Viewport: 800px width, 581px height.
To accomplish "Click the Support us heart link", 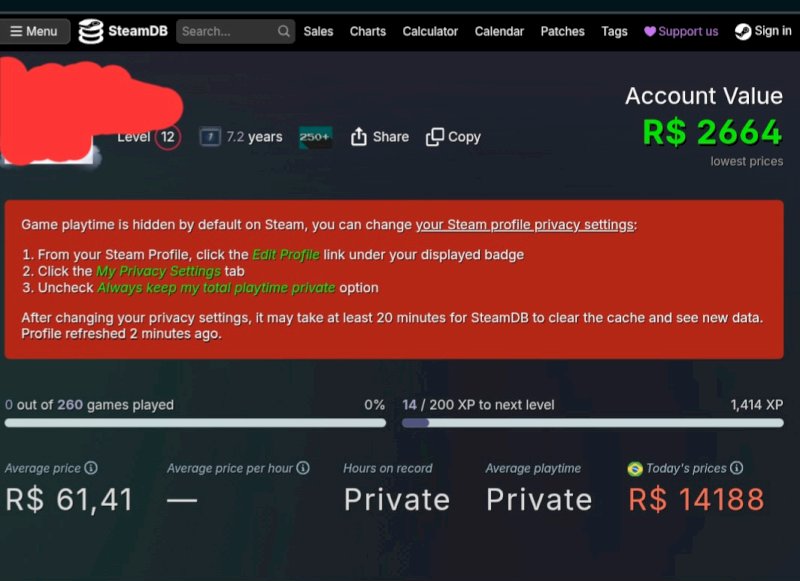I will (681, 31).
